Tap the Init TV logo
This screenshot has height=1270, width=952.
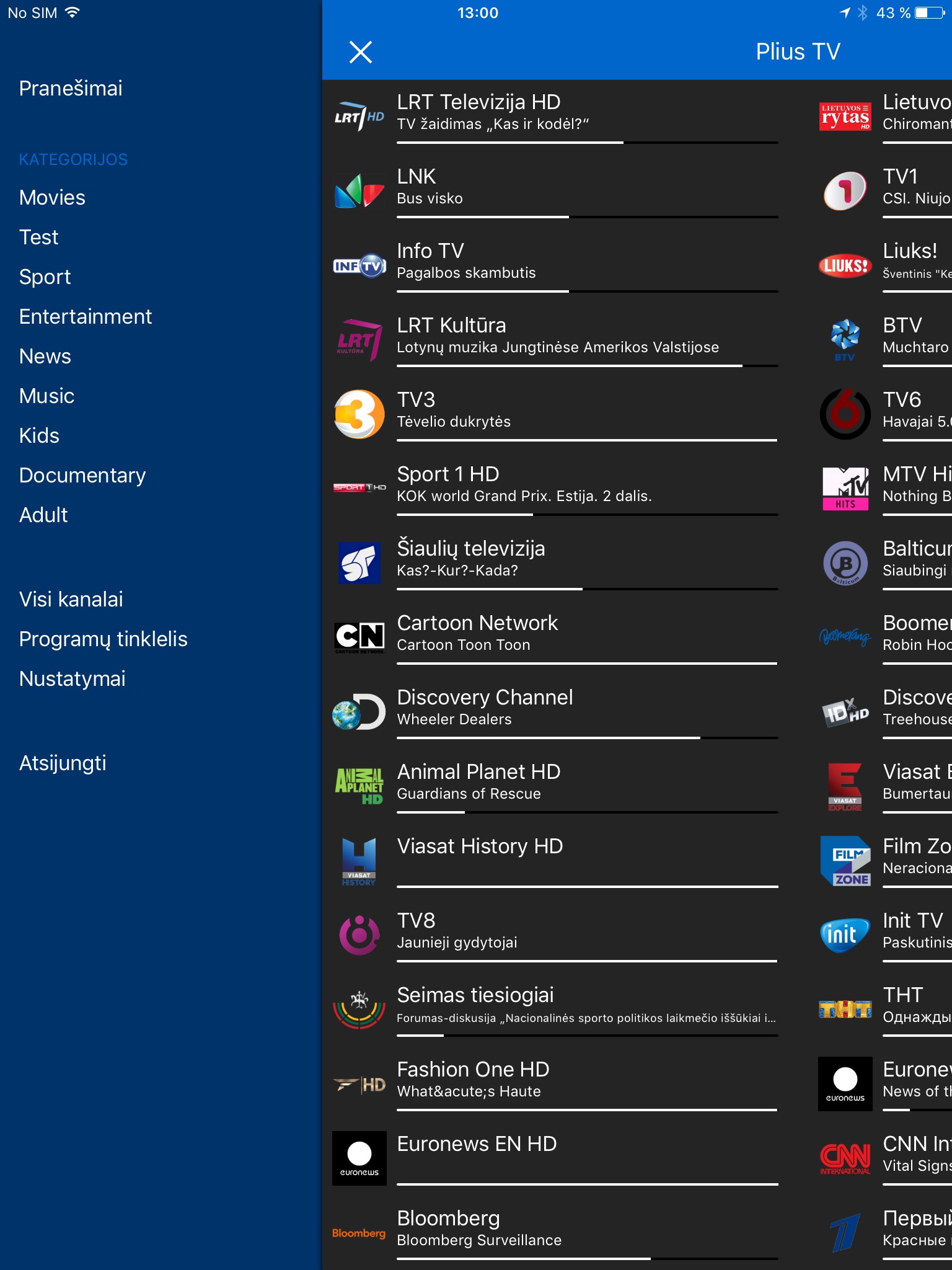pyautogui.click(x=845, y=935)
